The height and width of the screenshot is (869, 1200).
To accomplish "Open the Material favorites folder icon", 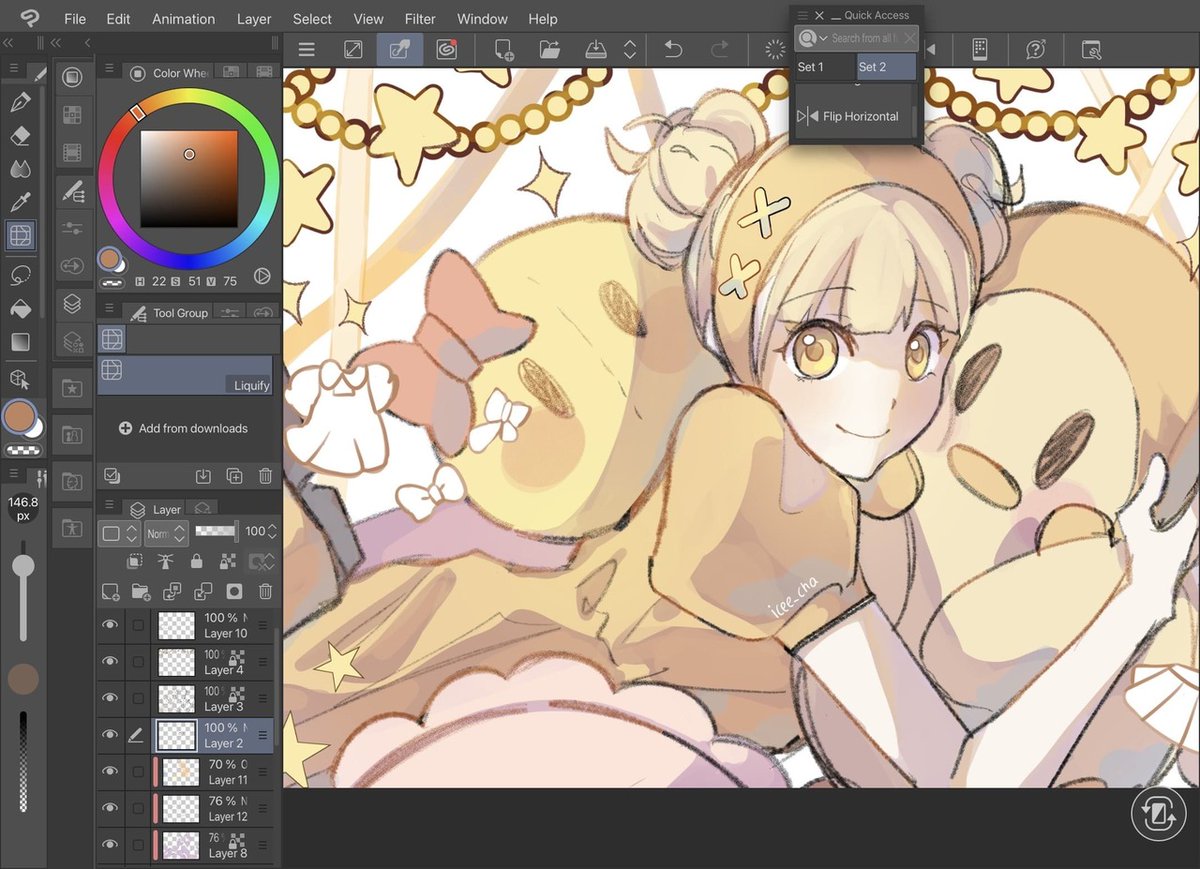I will (72, 387).
